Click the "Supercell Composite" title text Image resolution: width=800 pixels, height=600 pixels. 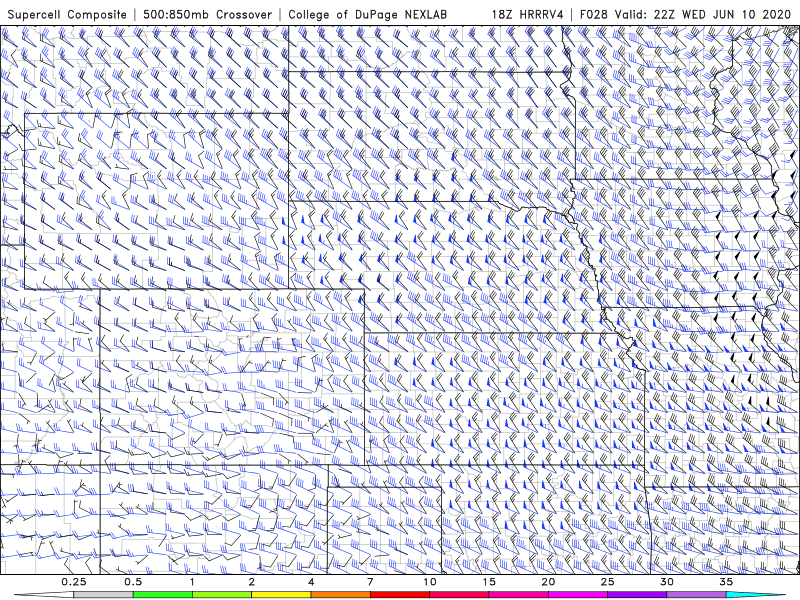click(67, 14)
